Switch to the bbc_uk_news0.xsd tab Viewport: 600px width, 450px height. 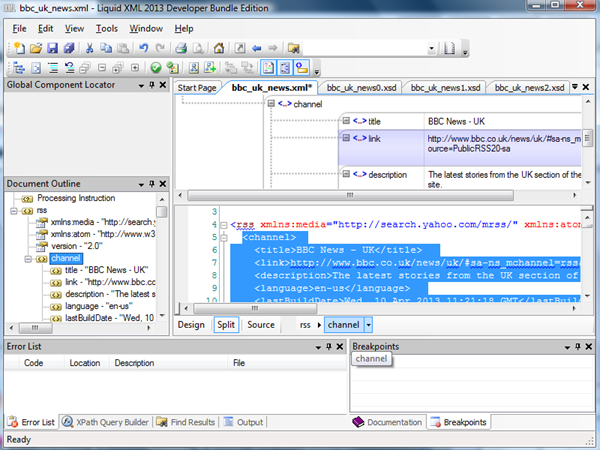coord(361,88)
